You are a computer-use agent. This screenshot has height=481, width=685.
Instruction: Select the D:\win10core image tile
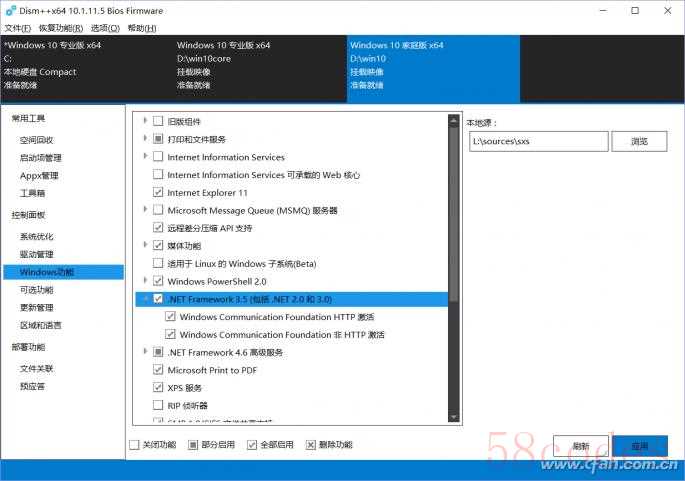pos(260,69)
